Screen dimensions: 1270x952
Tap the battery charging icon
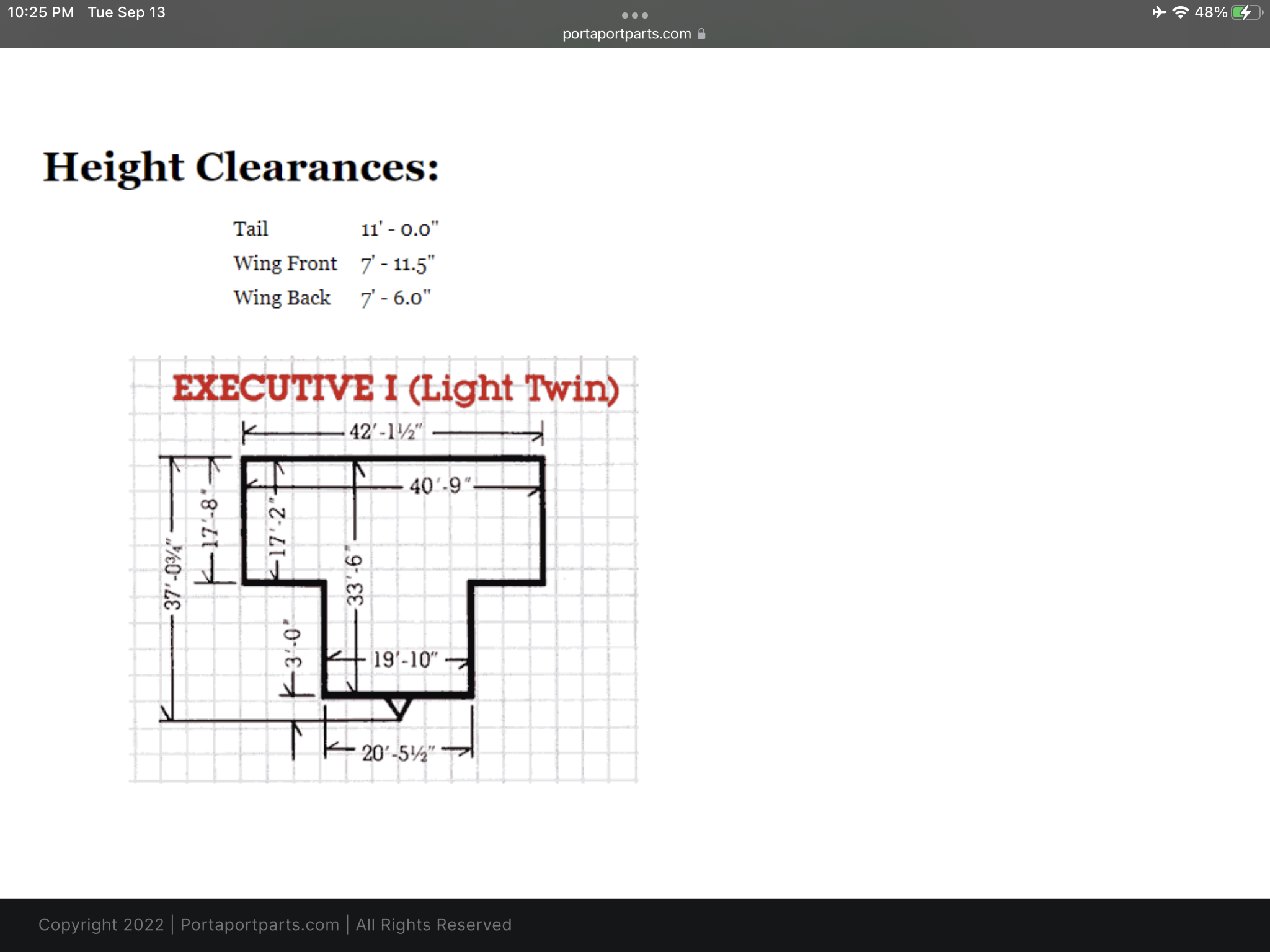click(x=1246, y=12)
